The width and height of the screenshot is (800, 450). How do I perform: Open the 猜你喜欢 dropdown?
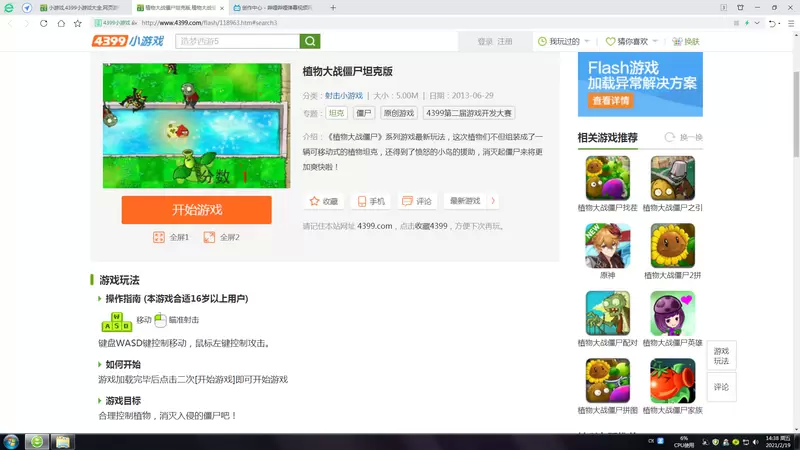(x=632, y=42)
